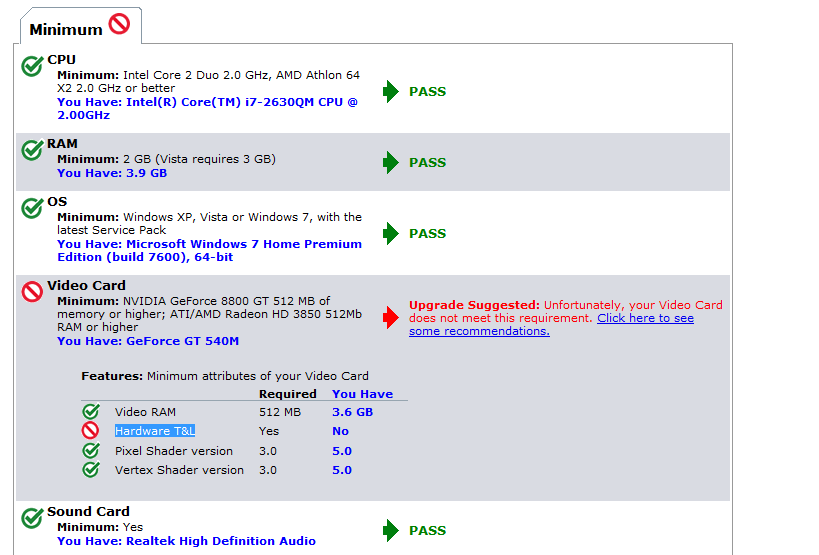This screenshot has height=555, width=819.
Task: Click the 3.0 required Vertex Shader value
Action: point(268,470)
